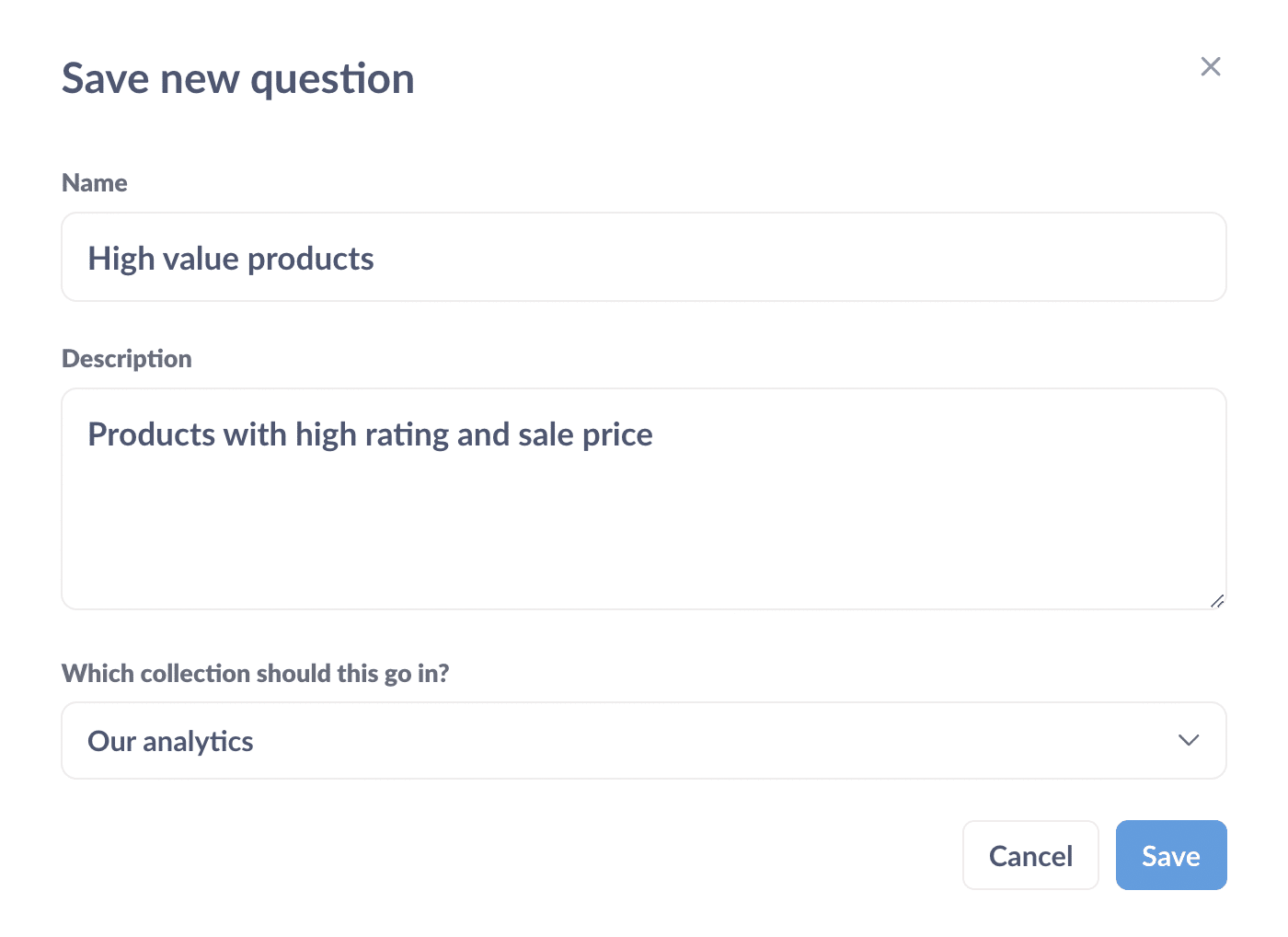Click the 'Which collection should this go in?' label
Screen dimensions: 1288x937
pos(255,673)
